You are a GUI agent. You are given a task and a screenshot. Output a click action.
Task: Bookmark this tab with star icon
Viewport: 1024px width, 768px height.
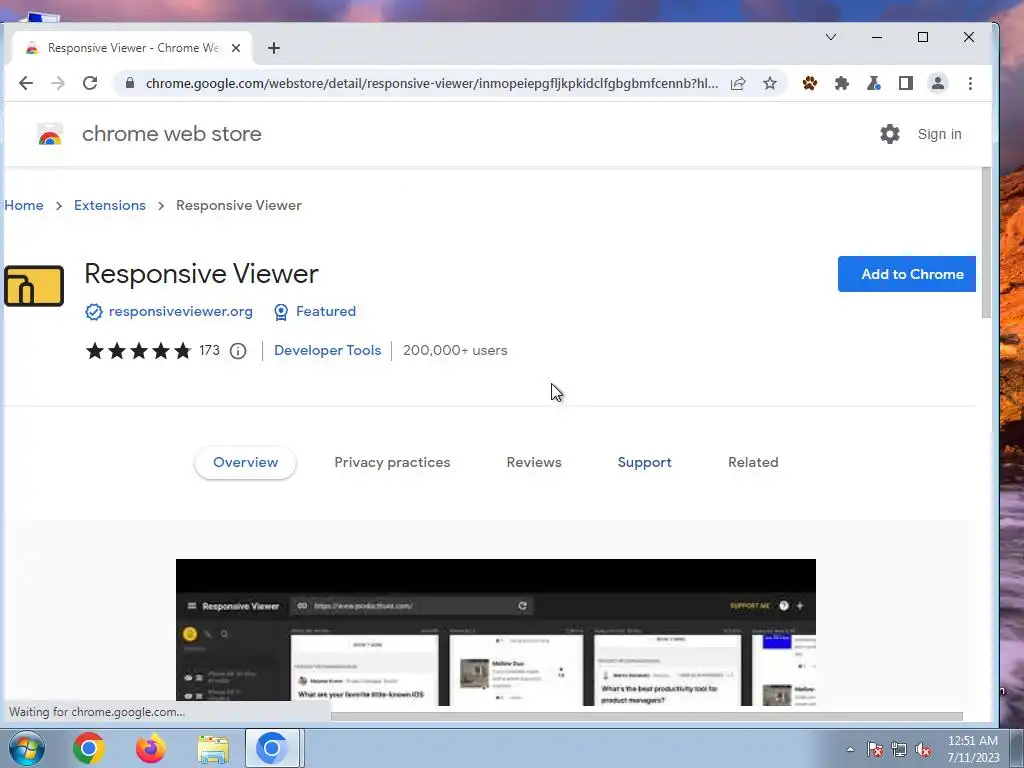tap(770, 83)
